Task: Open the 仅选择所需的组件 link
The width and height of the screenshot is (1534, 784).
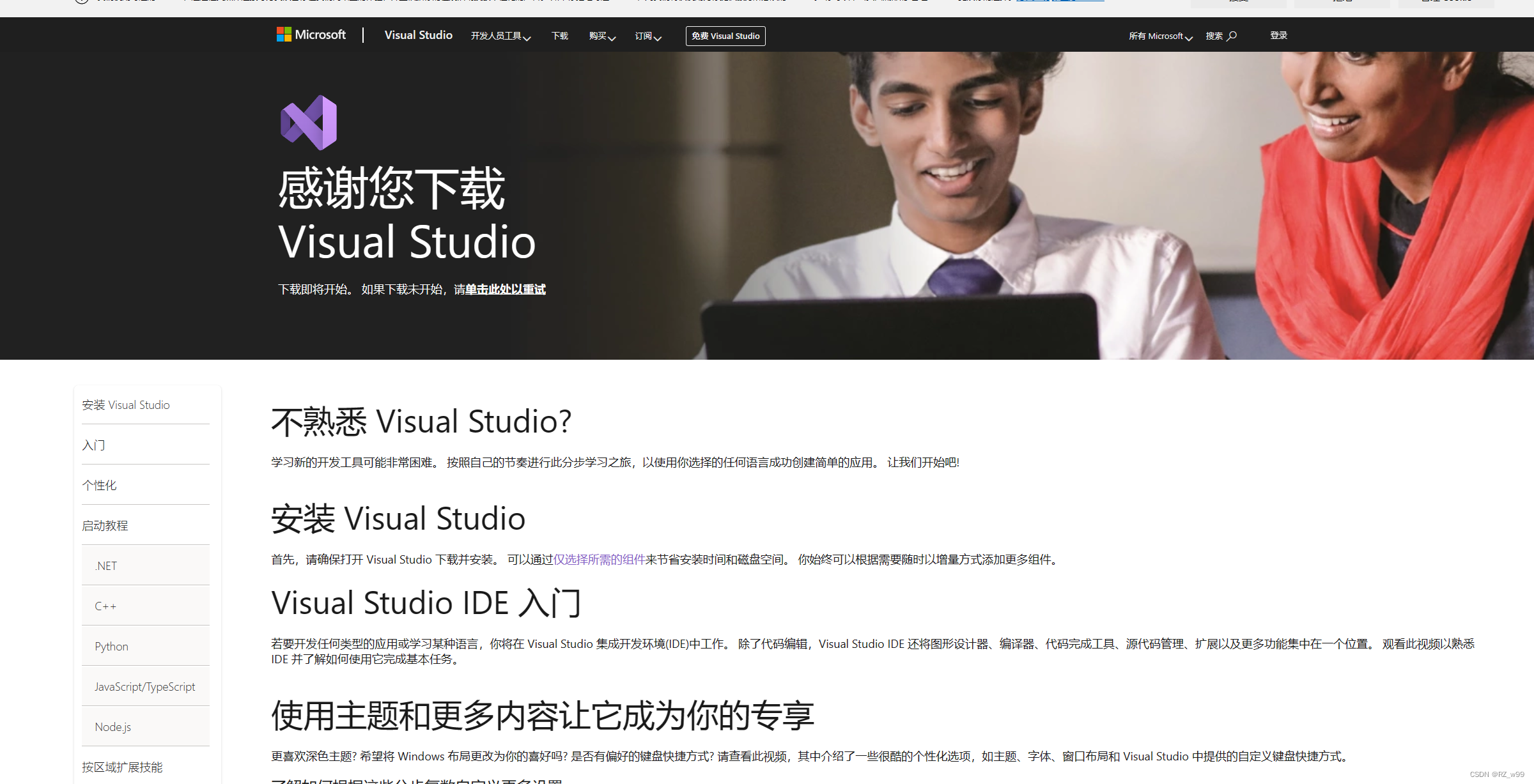Action: [x=600, y=559]
